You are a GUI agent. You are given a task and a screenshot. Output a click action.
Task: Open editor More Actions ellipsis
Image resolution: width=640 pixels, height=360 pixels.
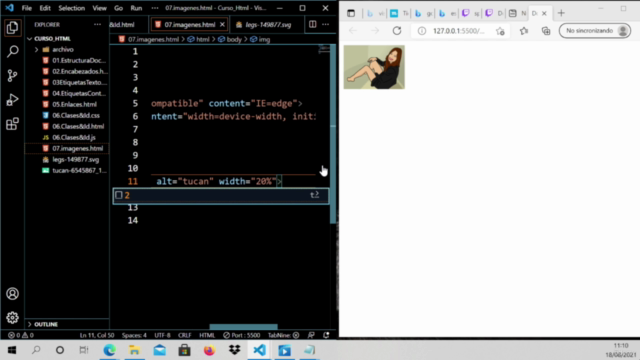click(x=325, y=24)
